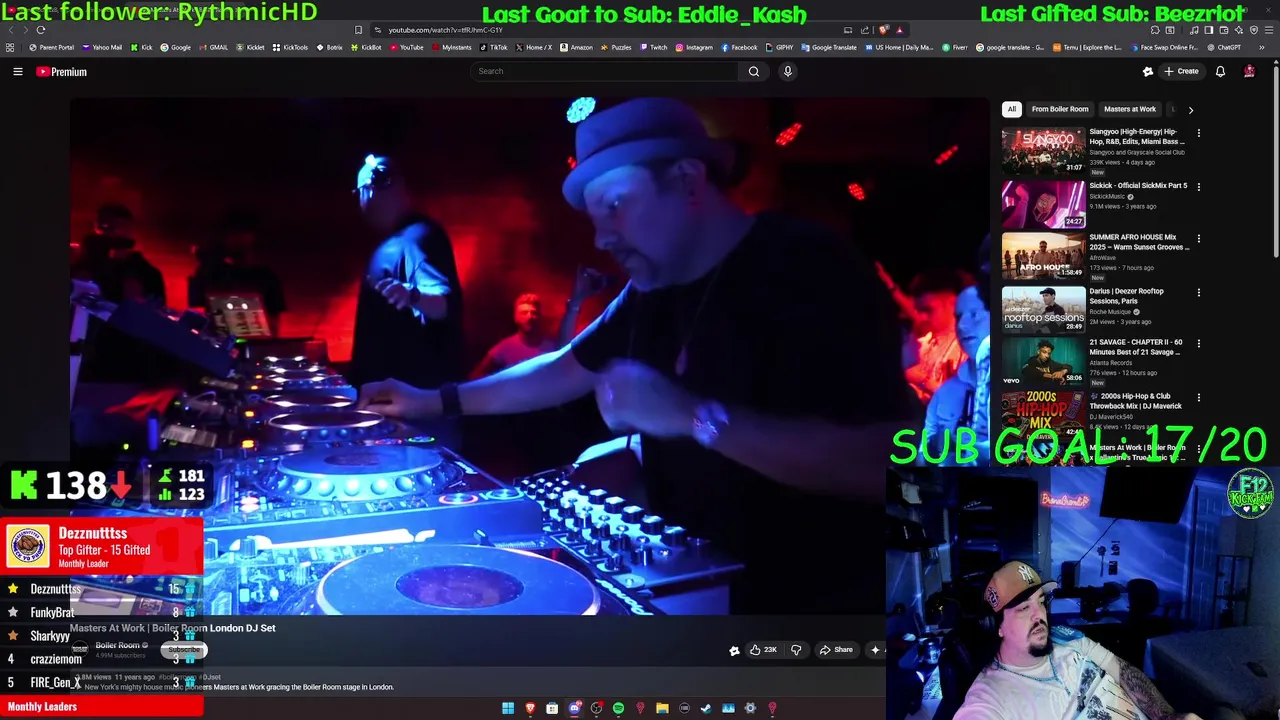
Task: Open the Google Translate bookmark
Action: (830, 47)
